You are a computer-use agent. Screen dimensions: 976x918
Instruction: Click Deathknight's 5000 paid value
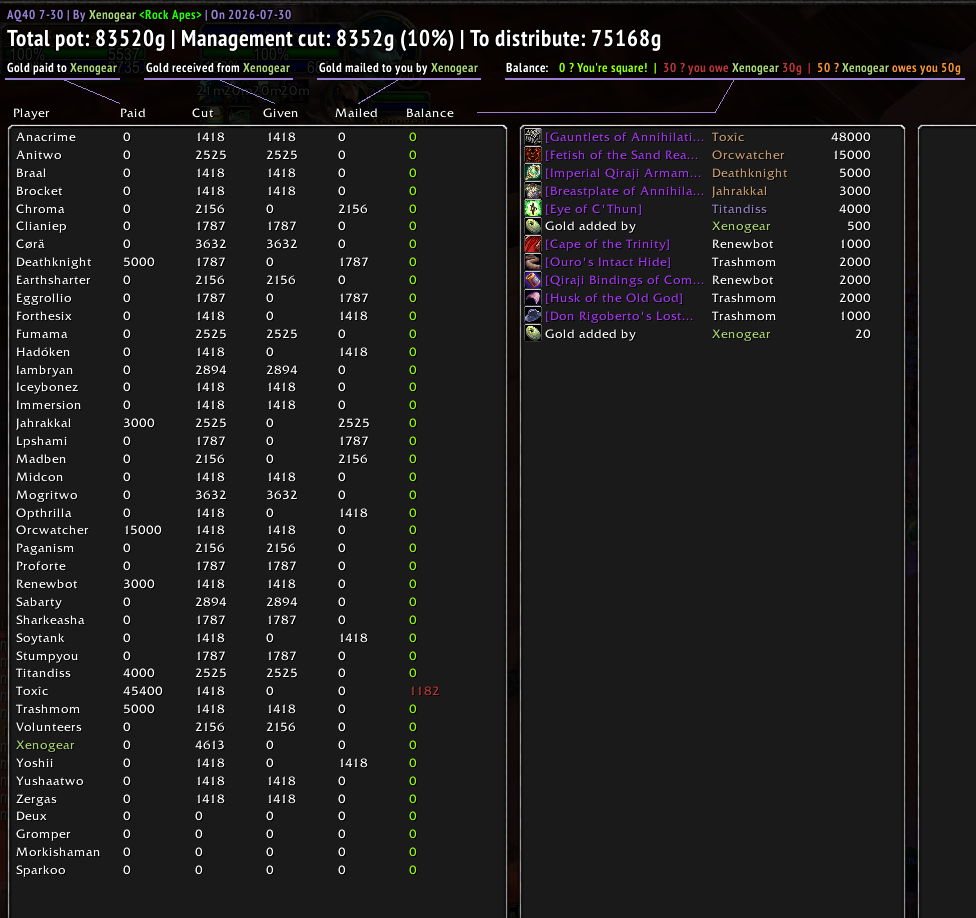point(139,262)
